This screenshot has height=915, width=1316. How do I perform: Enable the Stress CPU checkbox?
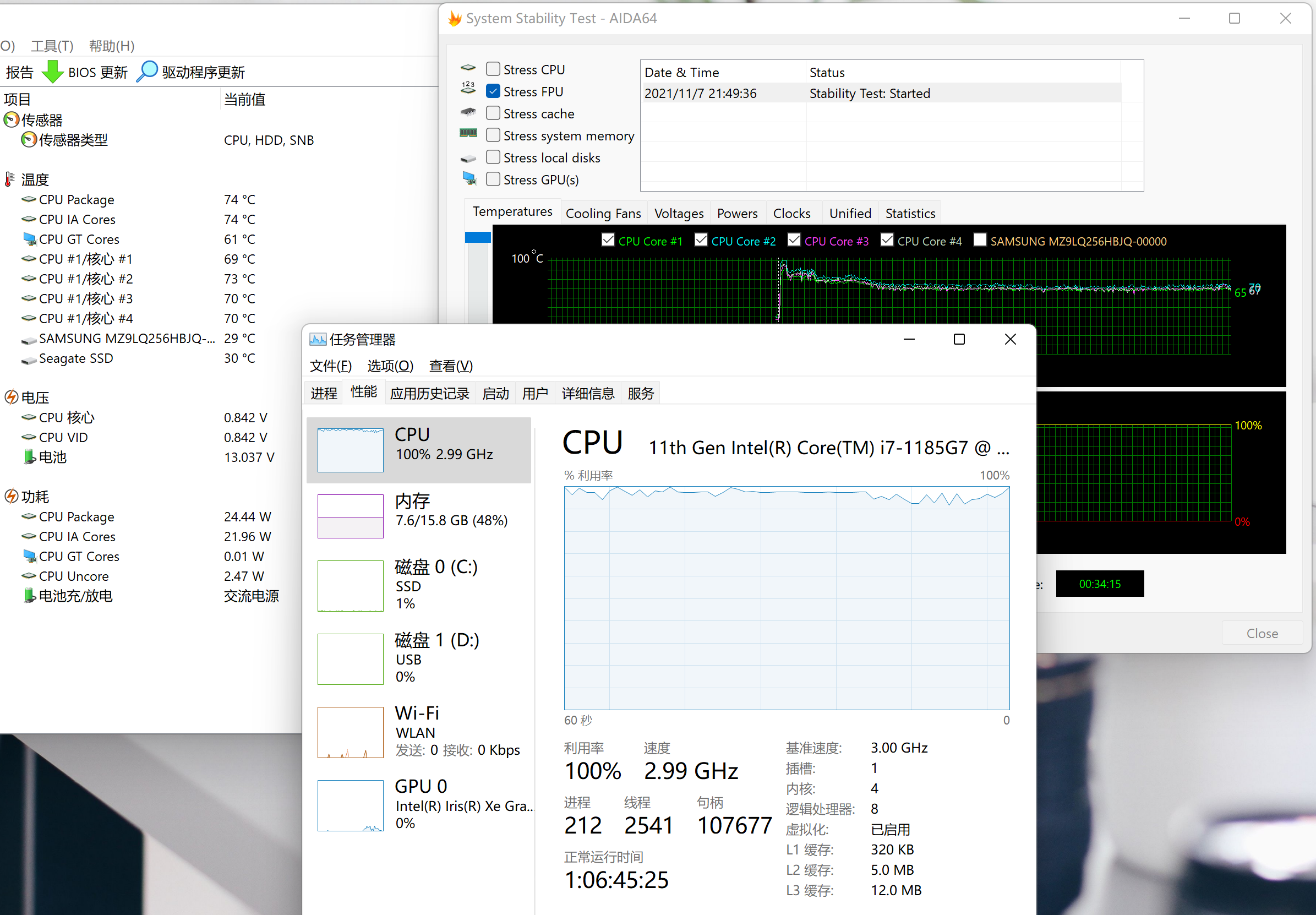click(x=493, y=69)
